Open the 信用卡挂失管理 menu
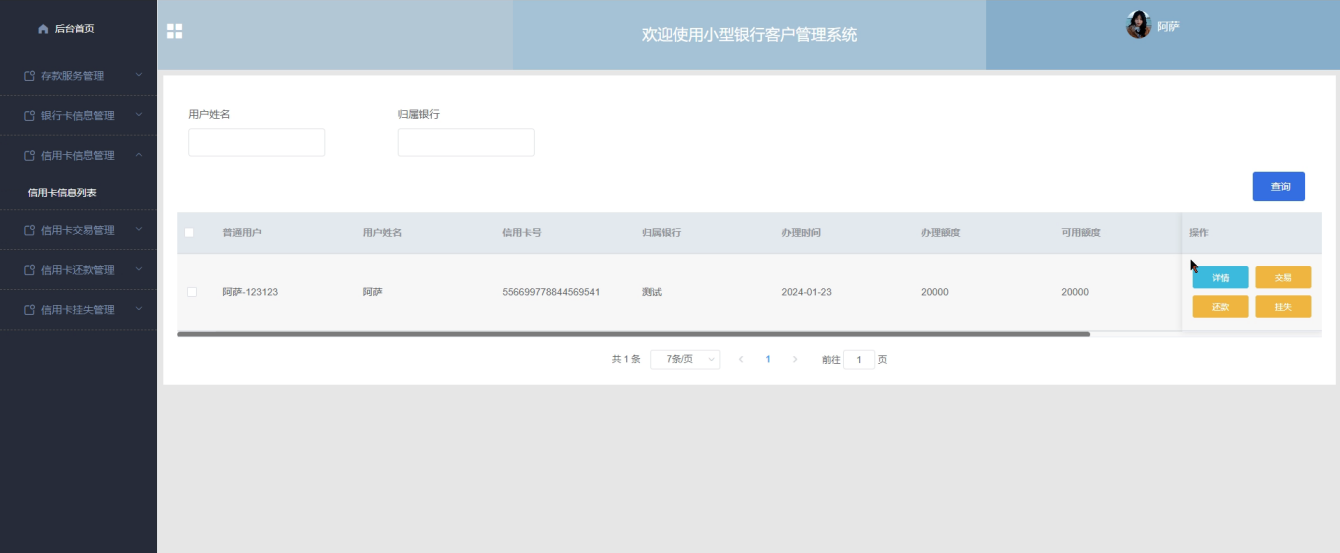 (78, 310)
